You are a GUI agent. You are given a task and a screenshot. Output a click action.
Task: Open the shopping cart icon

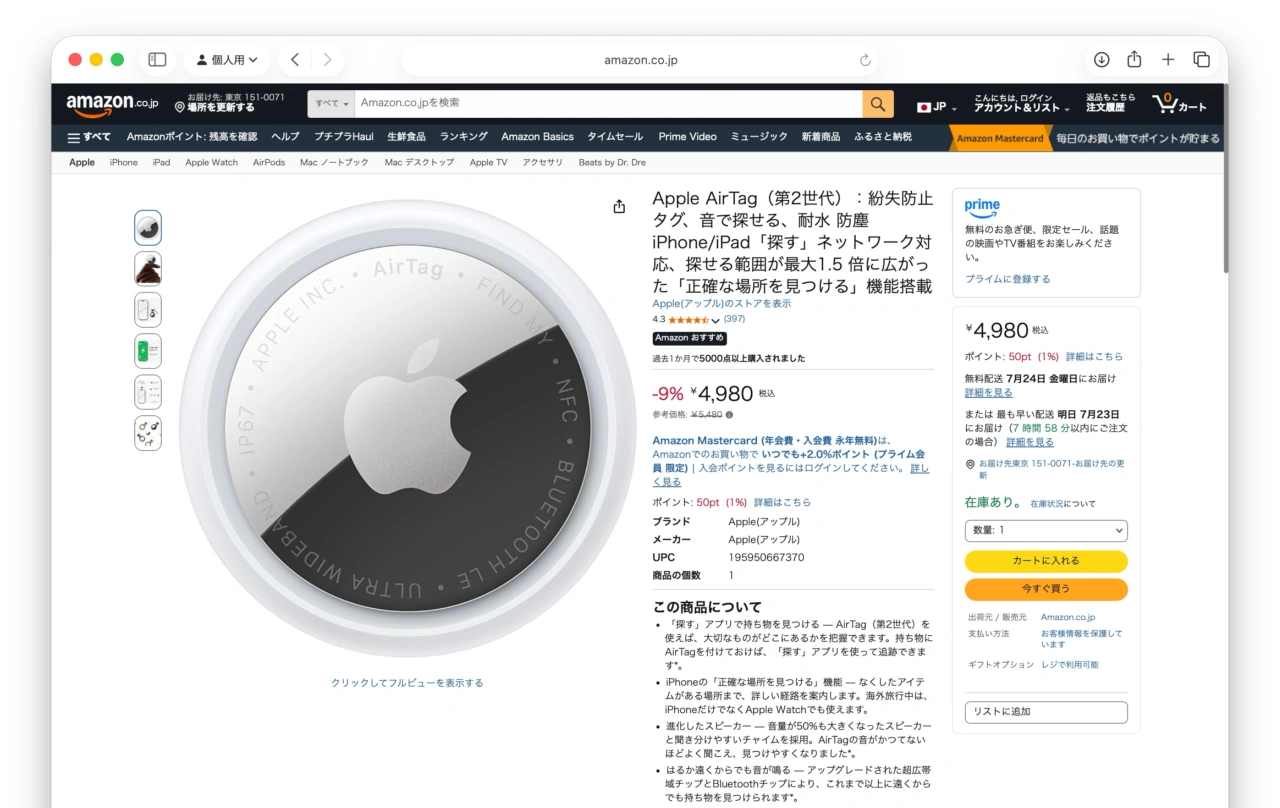[1180, 103]
